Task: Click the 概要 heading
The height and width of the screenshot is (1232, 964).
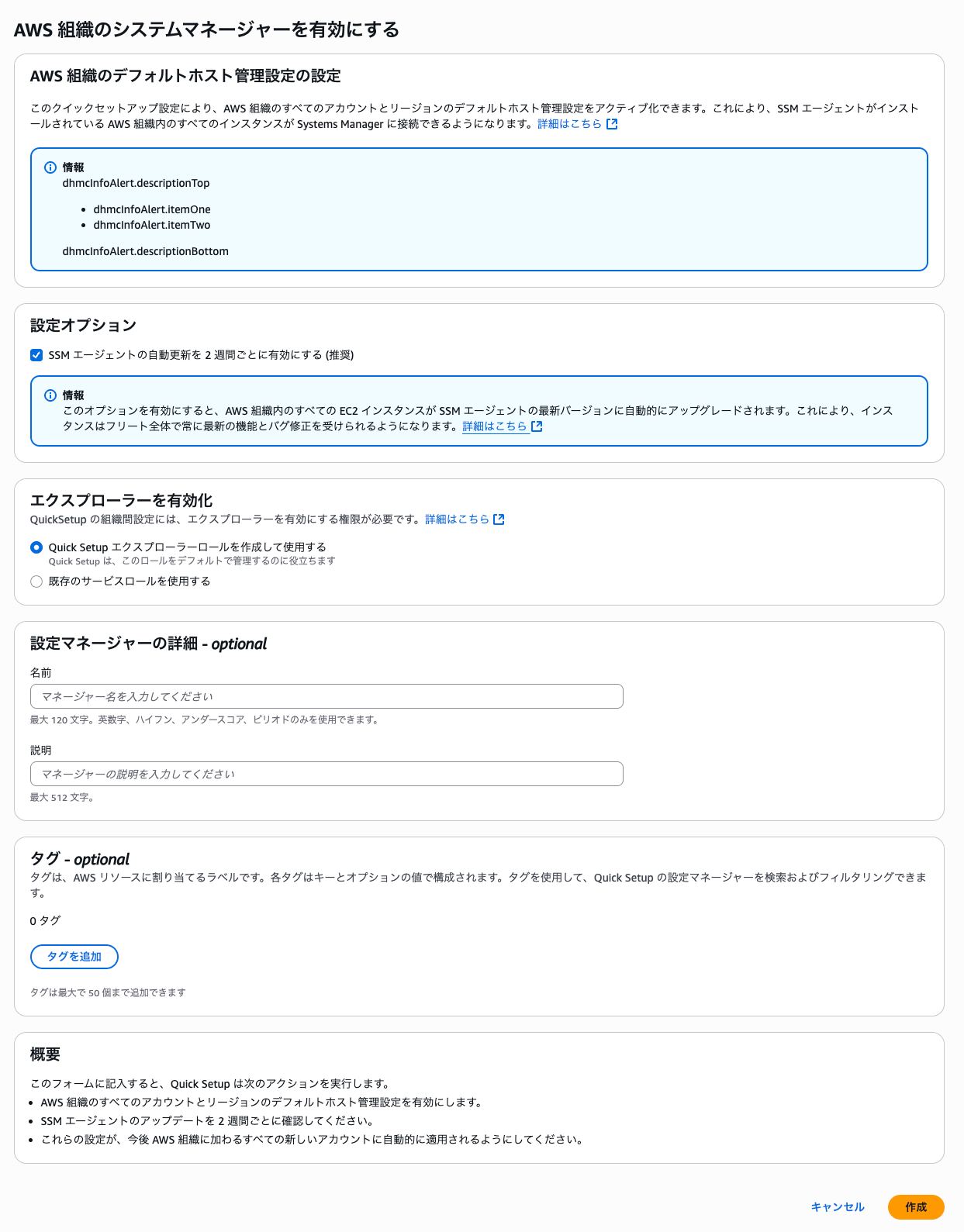Action: pyautogui.click(x=45, y=1054)
